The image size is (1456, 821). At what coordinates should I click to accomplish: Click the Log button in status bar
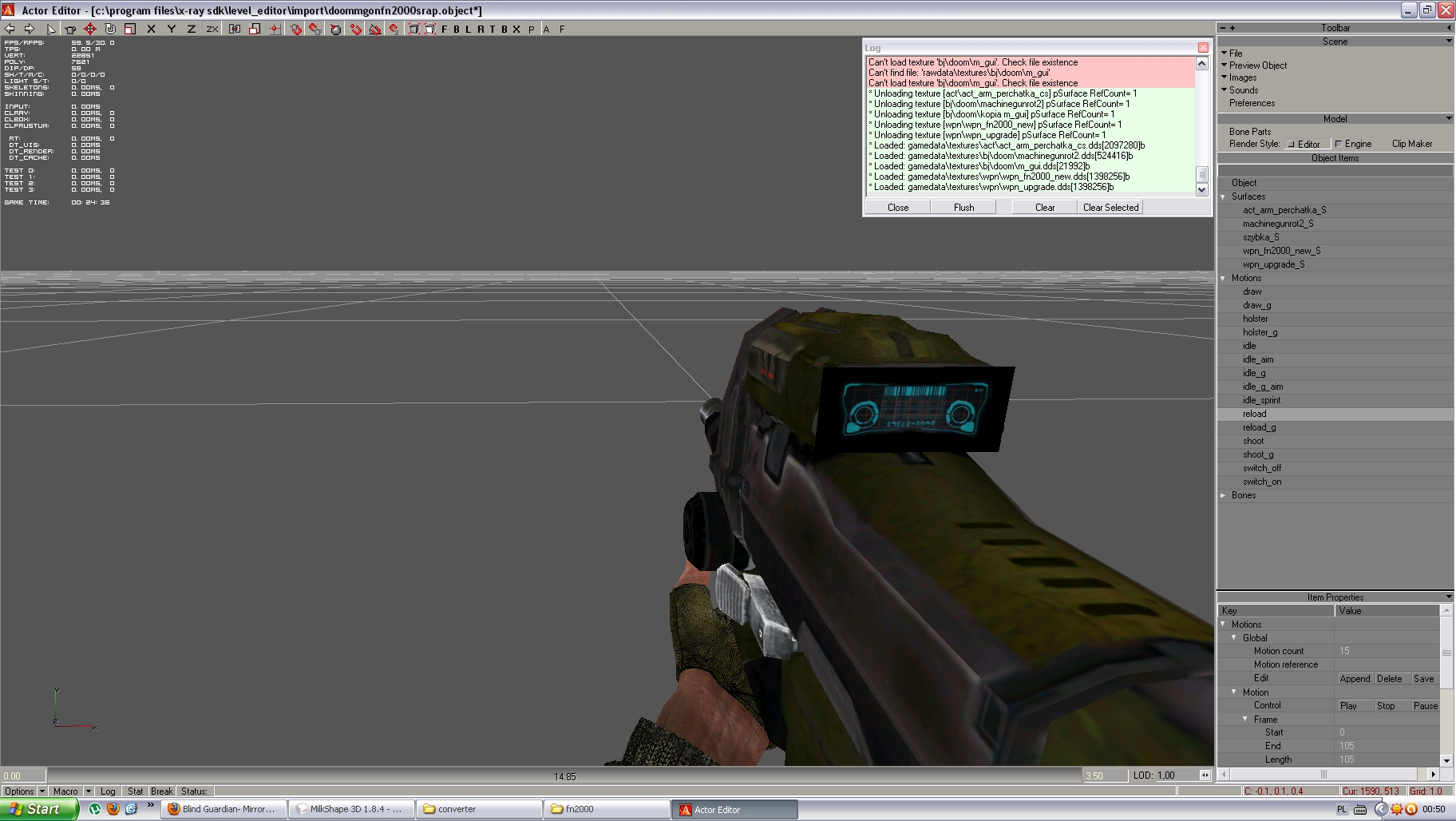[x=108, y=791]
